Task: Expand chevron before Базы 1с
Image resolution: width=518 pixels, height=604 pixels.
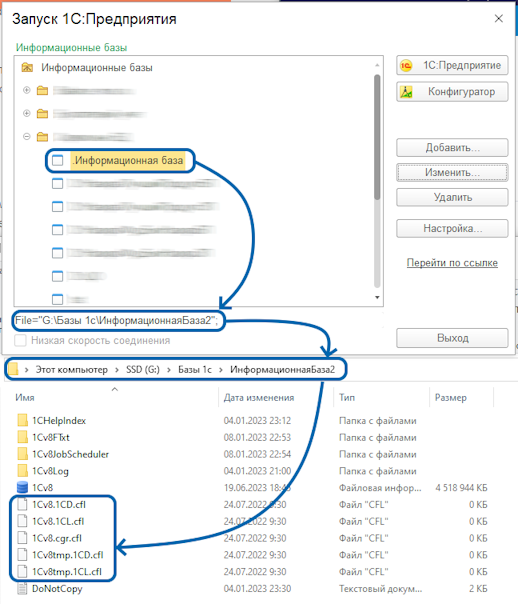Action: click(x=169, y=370)
